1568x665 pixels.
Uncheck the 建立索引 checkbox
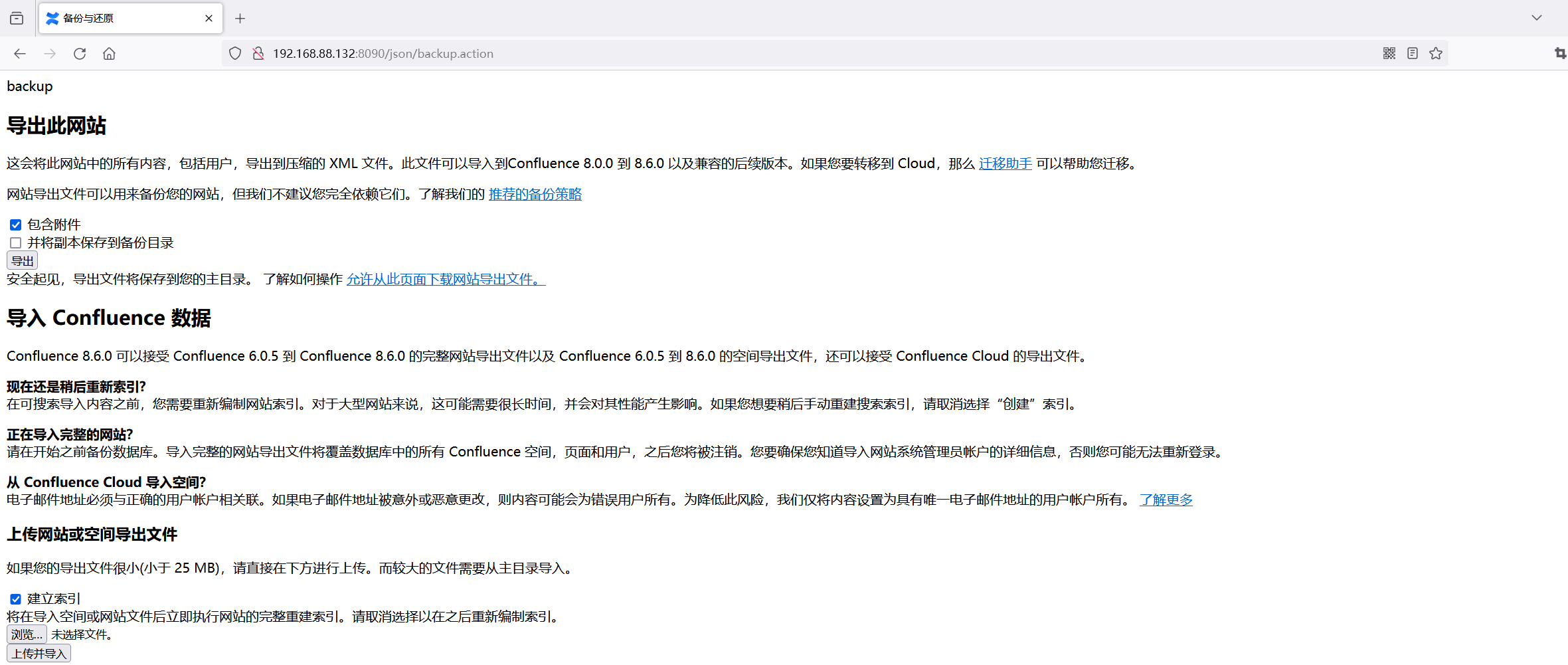pos(16,599)
